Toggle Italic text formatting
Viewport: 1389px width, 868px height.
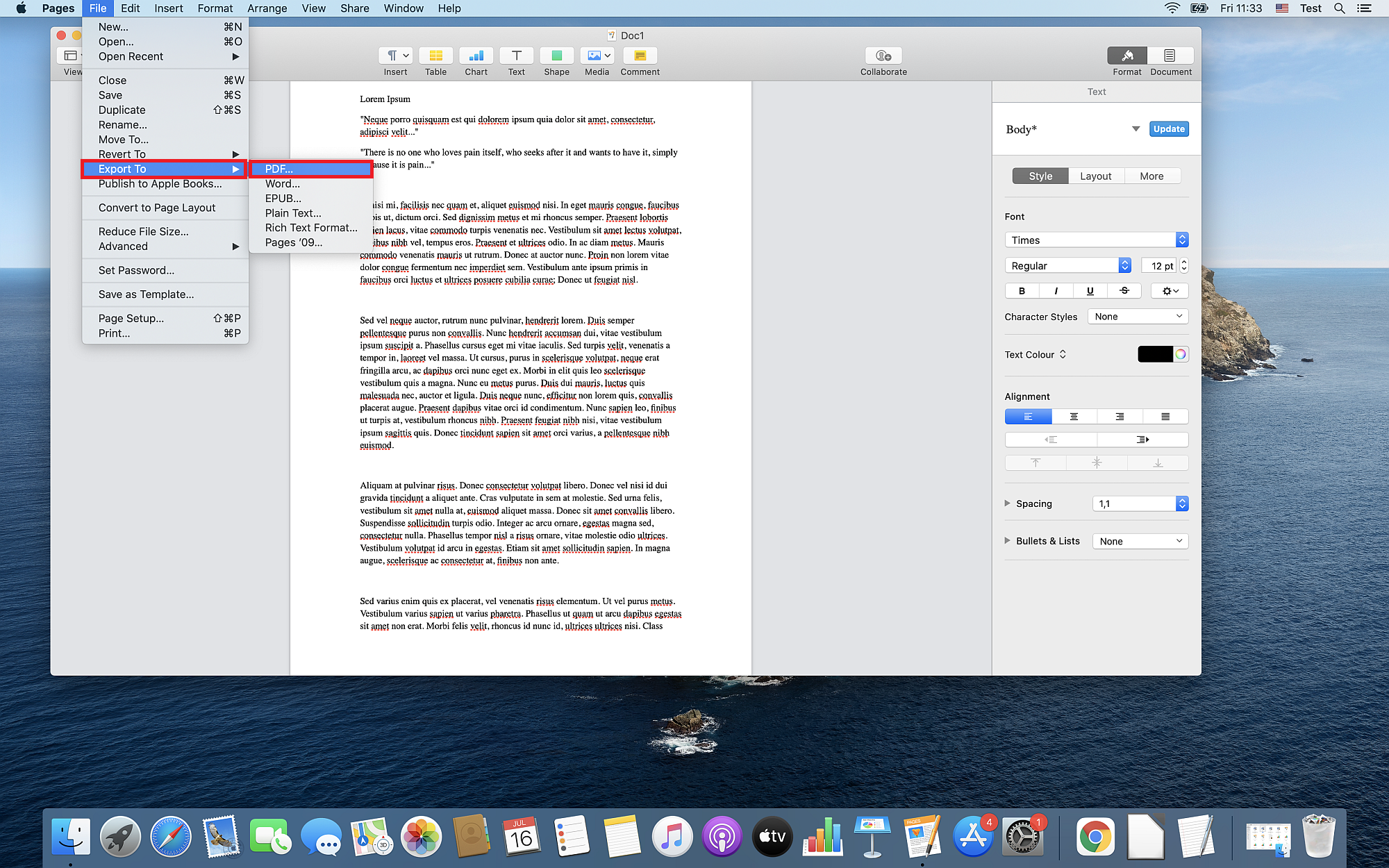coord(1056,291)
